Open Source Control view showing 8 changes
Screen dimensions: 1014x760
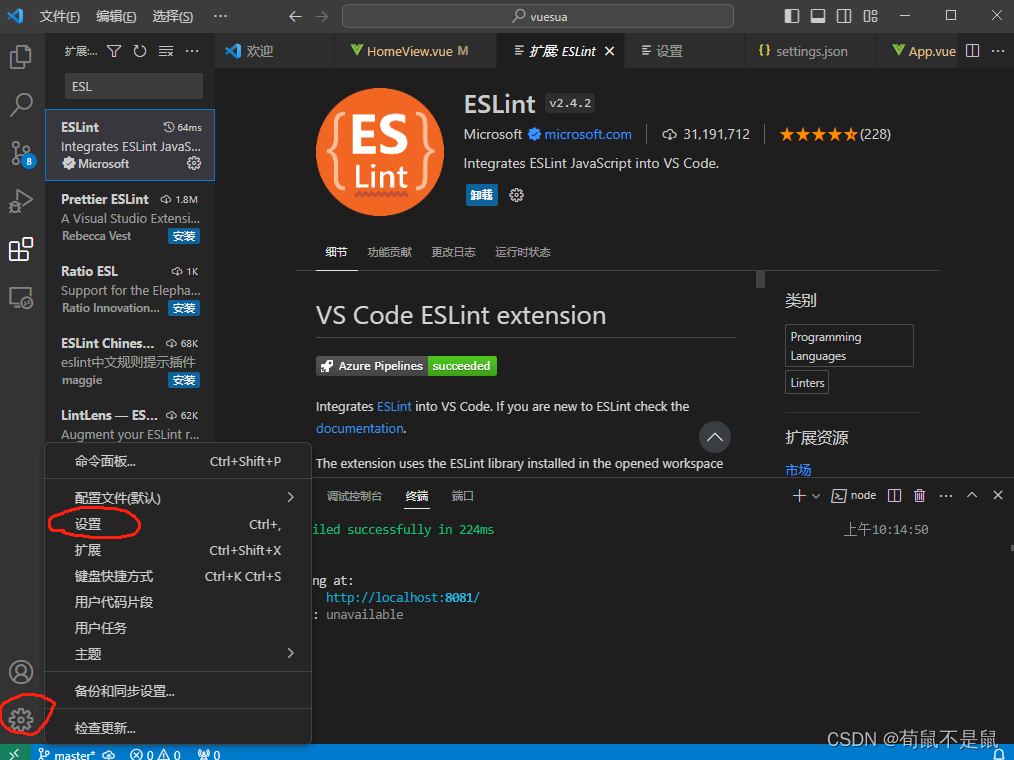[22, 153]
